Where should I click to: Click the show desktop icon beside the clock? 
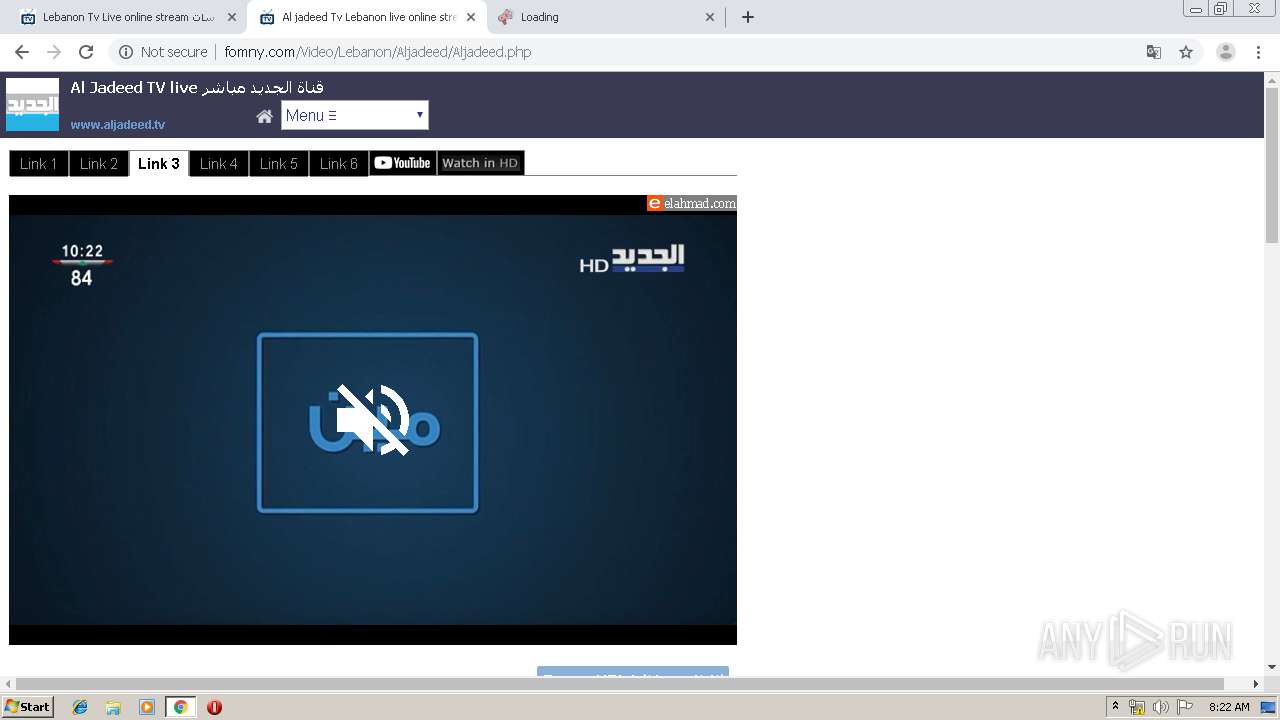pos(1268,707)
